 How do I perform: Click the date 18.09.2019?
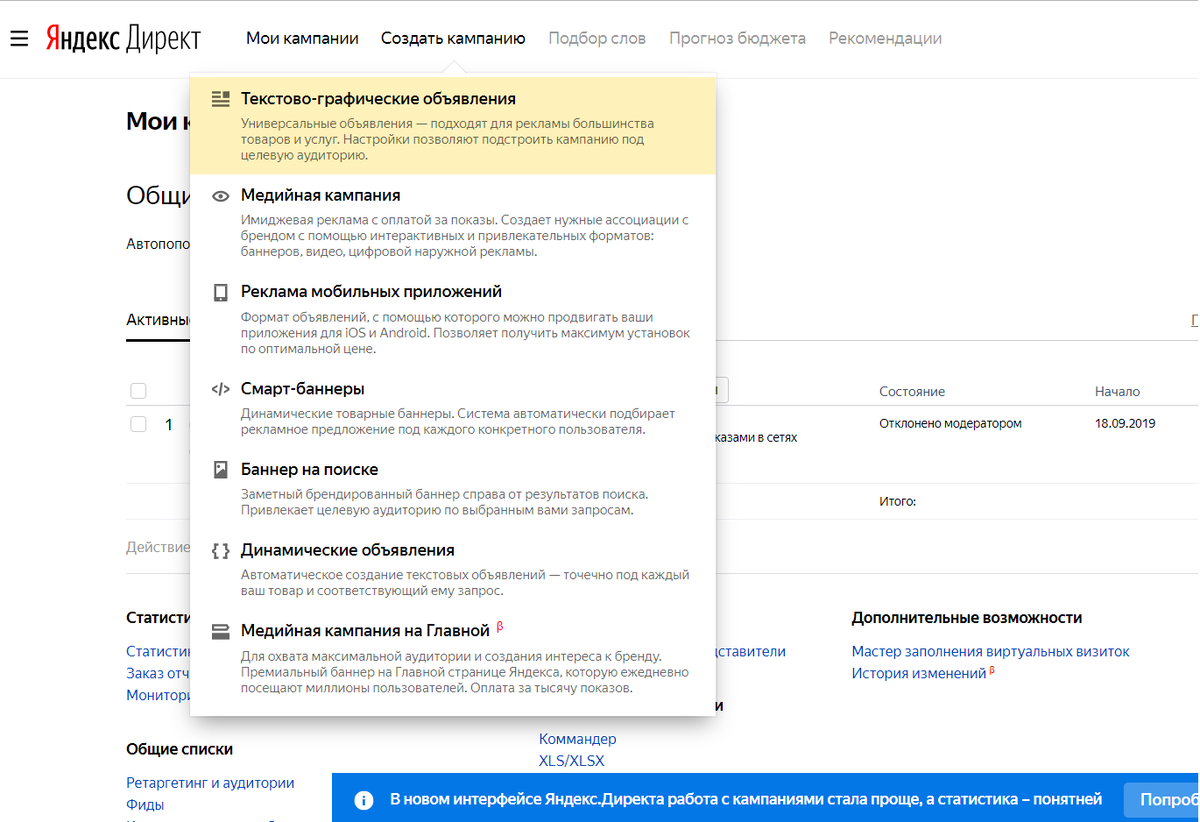(x=1125, y=423)
